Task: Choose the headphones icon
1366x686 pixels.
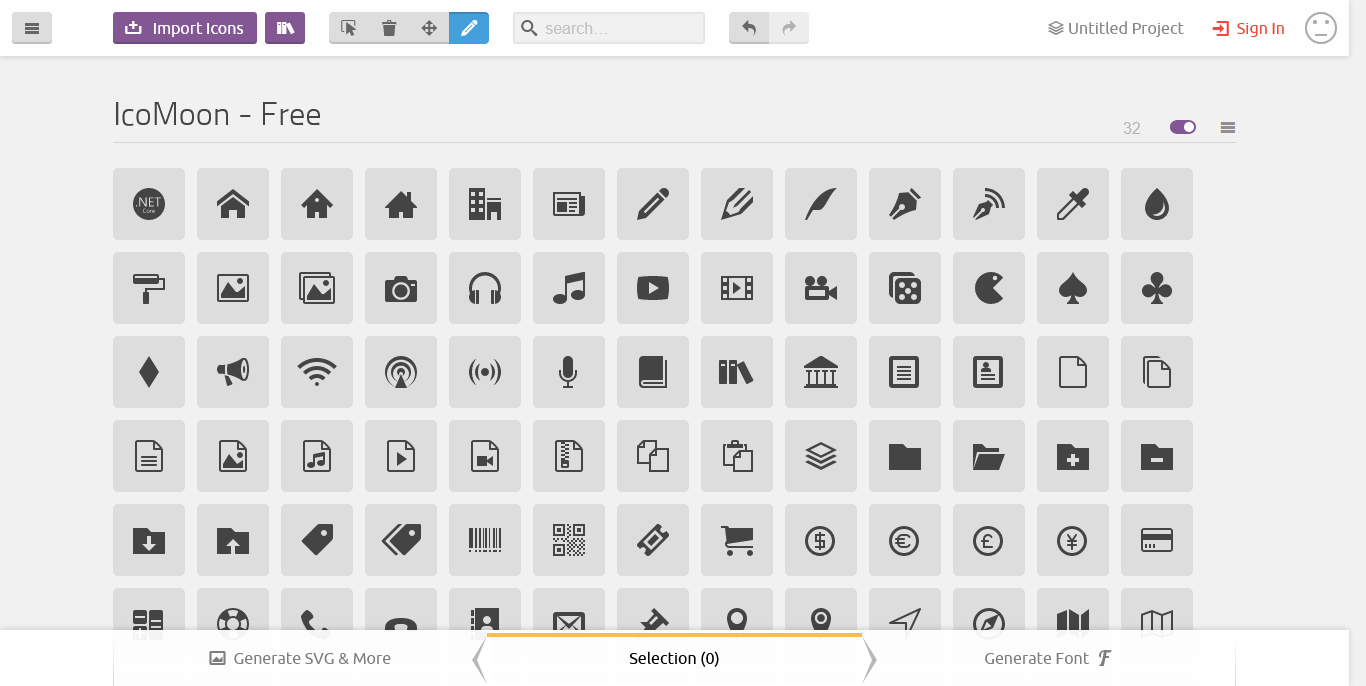Action: click(x=485, y=288)
